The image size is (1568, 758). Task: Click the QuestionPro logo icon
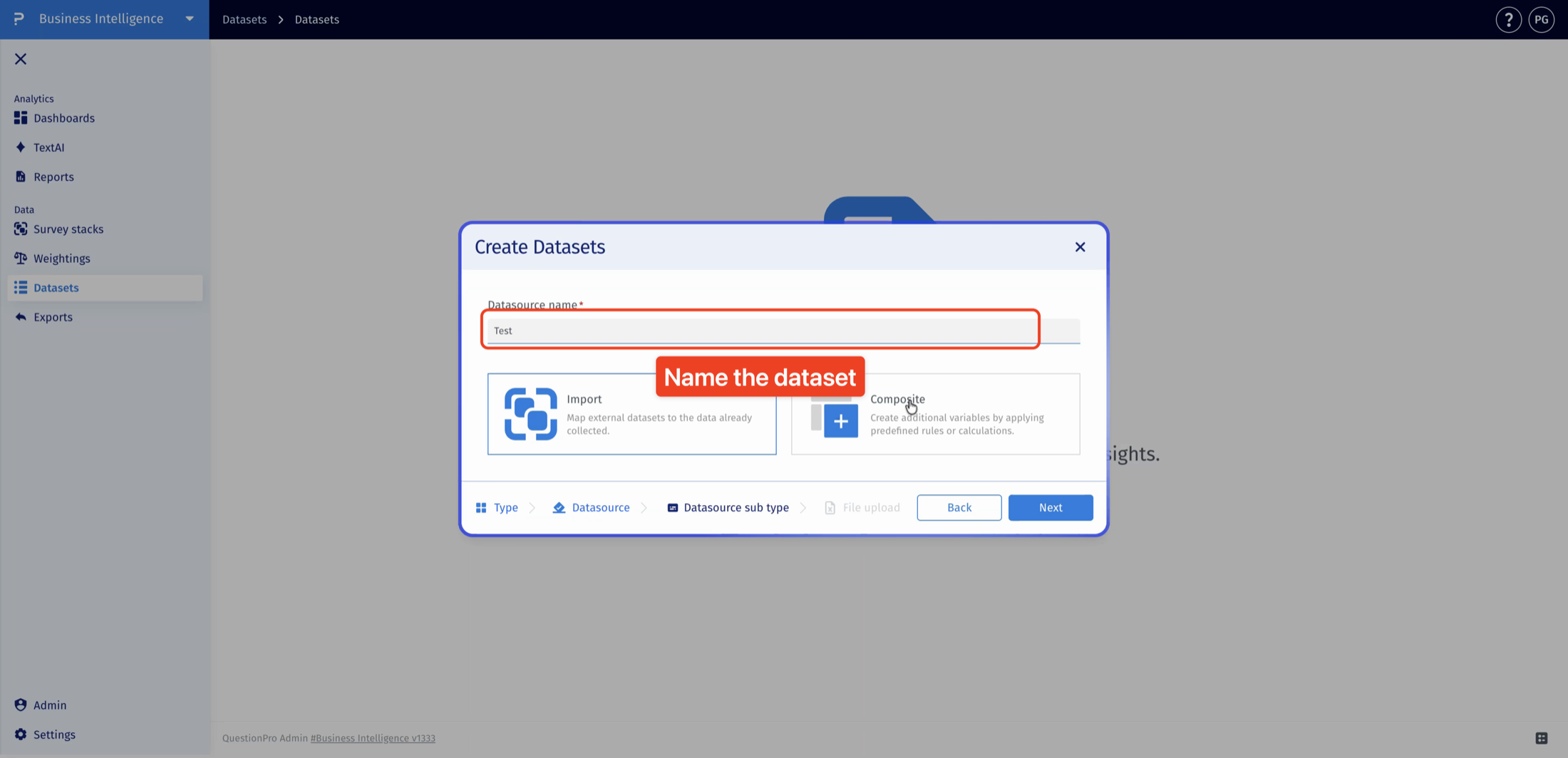(x=19, y=19)
